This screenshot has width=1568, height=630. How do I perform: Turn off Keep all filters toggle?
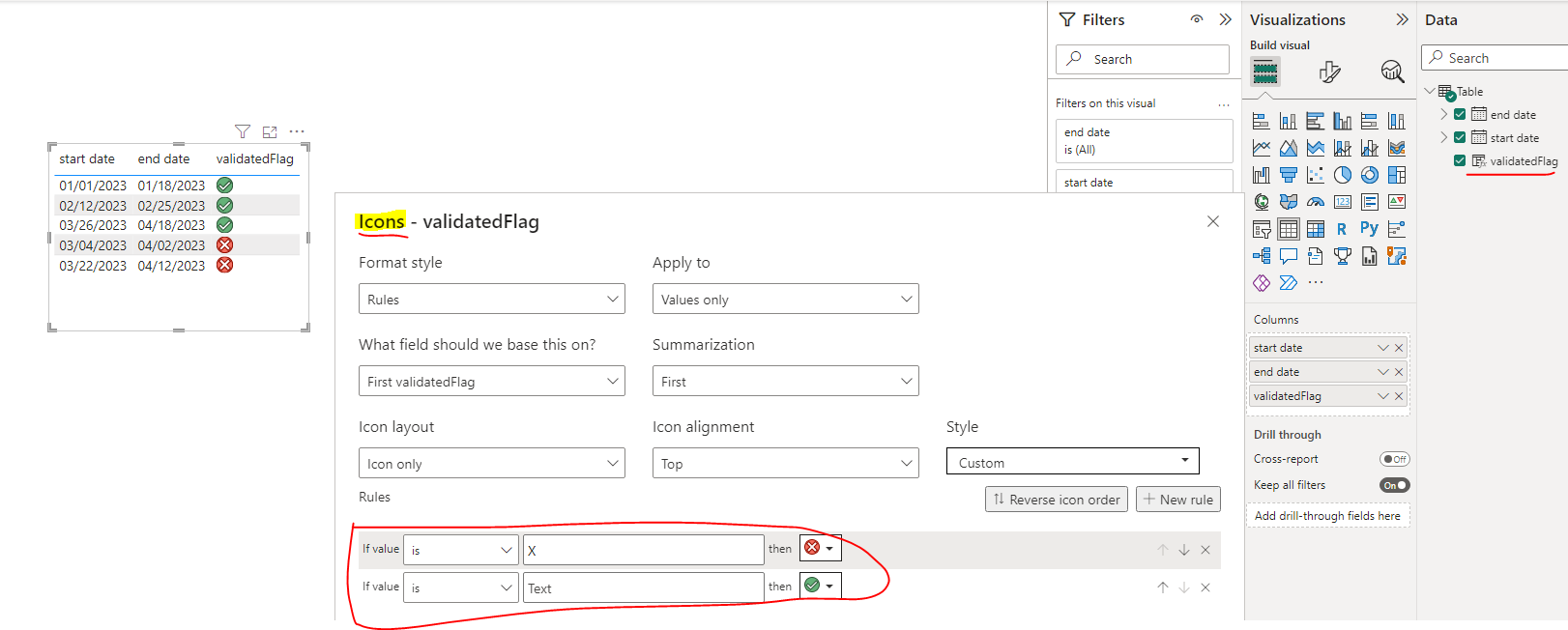coord(1395,485)
